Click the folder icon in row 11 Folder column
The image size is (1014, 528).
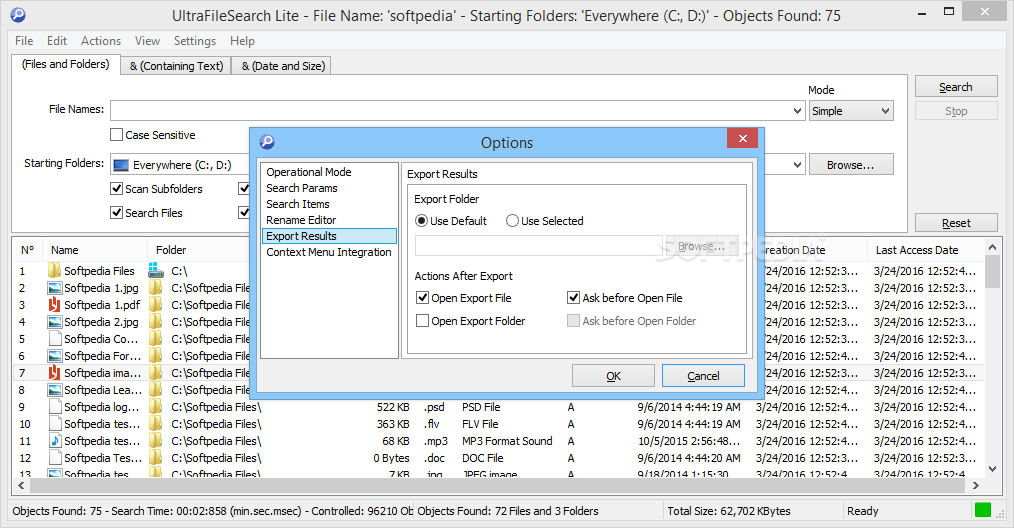coord(156,441)
